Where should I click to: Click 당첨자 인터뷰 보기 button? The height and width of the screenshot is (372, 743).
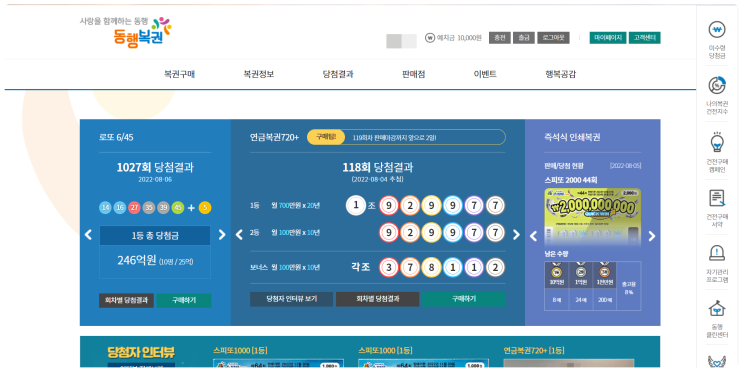pos(291,299)
